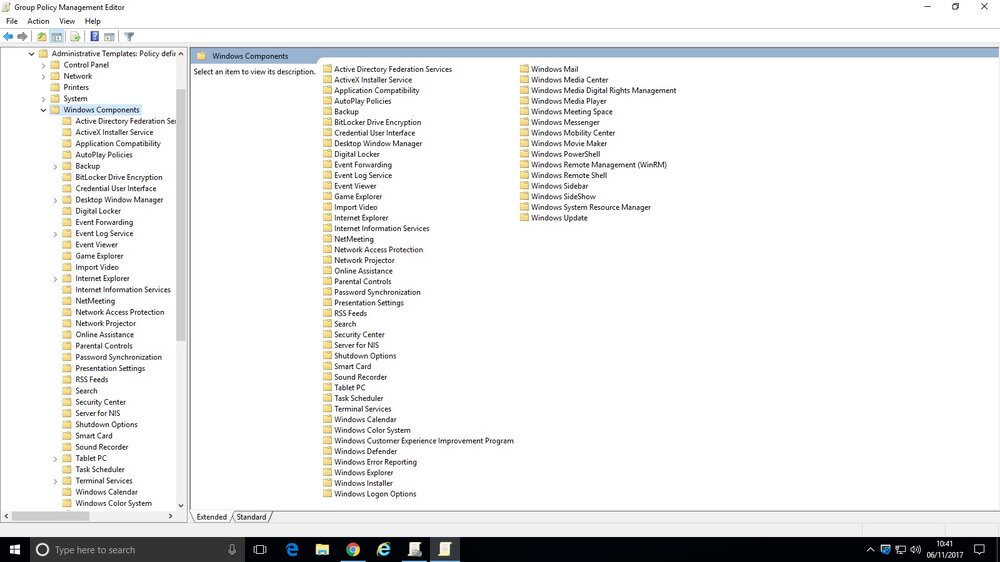
Task: Expand the System tree node
Action: (x=43, y=99)
